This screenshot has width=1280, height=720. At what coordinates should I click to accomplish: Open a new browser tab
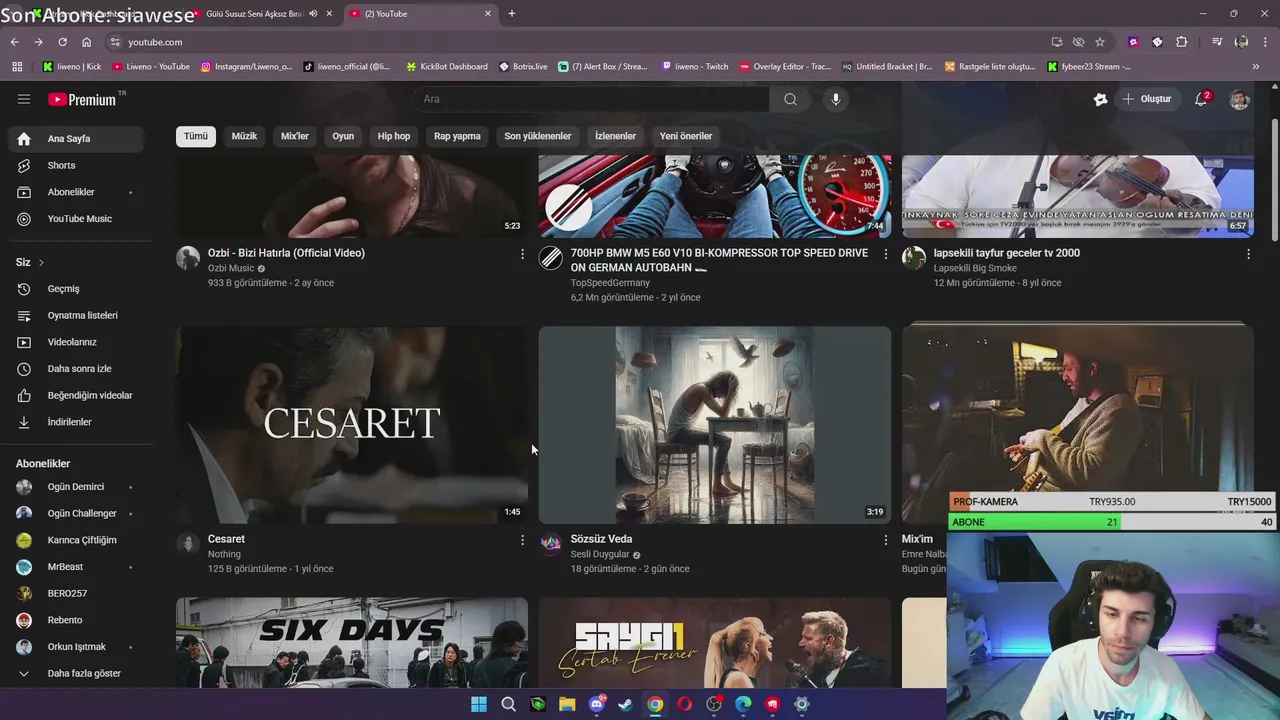512,14
